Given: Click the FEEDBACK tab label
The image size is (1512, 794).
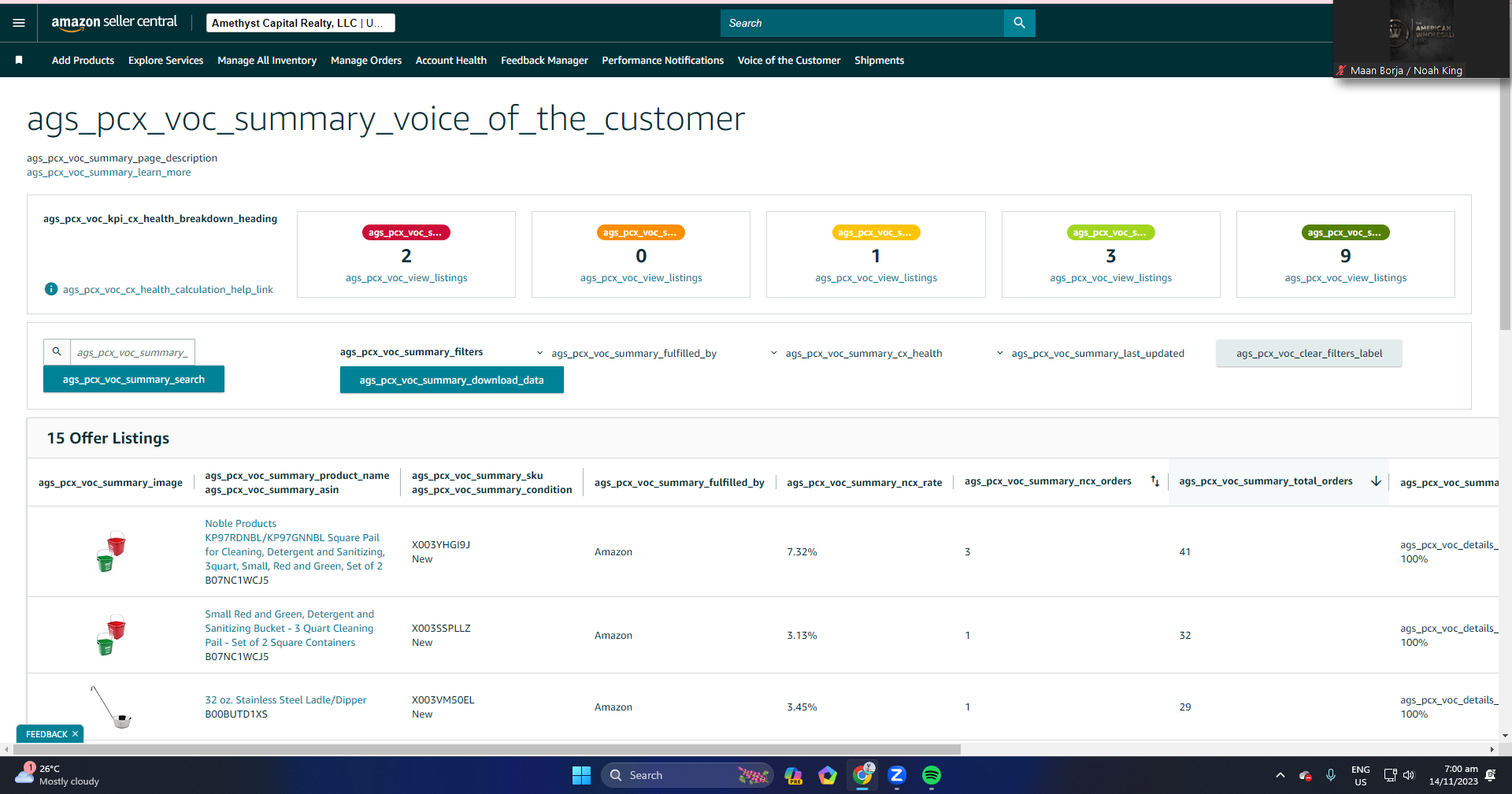Looking at the screenshot, I should point(46,734).
